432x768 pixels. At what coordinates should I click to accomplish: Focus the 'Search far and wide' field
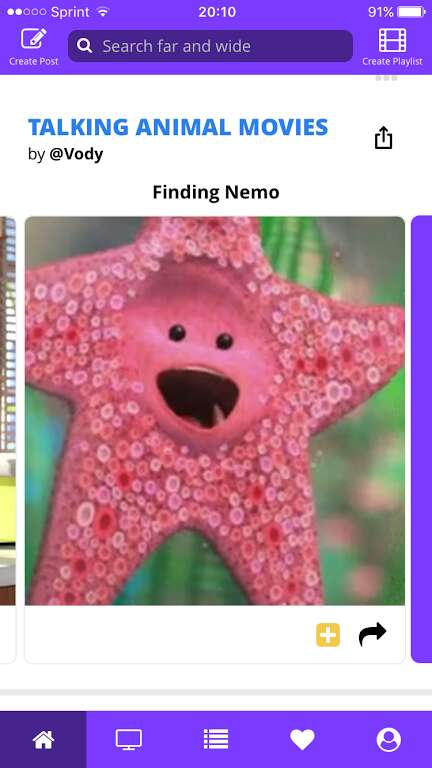tap(210, 46)
